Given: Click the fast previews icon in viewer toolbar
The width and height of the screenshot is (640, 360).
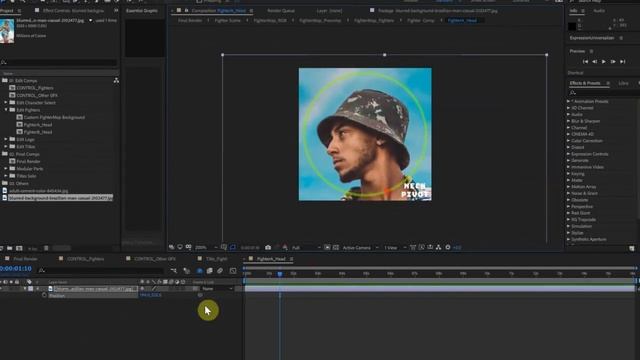Looking at the screenshot, I should click(421, 247).
